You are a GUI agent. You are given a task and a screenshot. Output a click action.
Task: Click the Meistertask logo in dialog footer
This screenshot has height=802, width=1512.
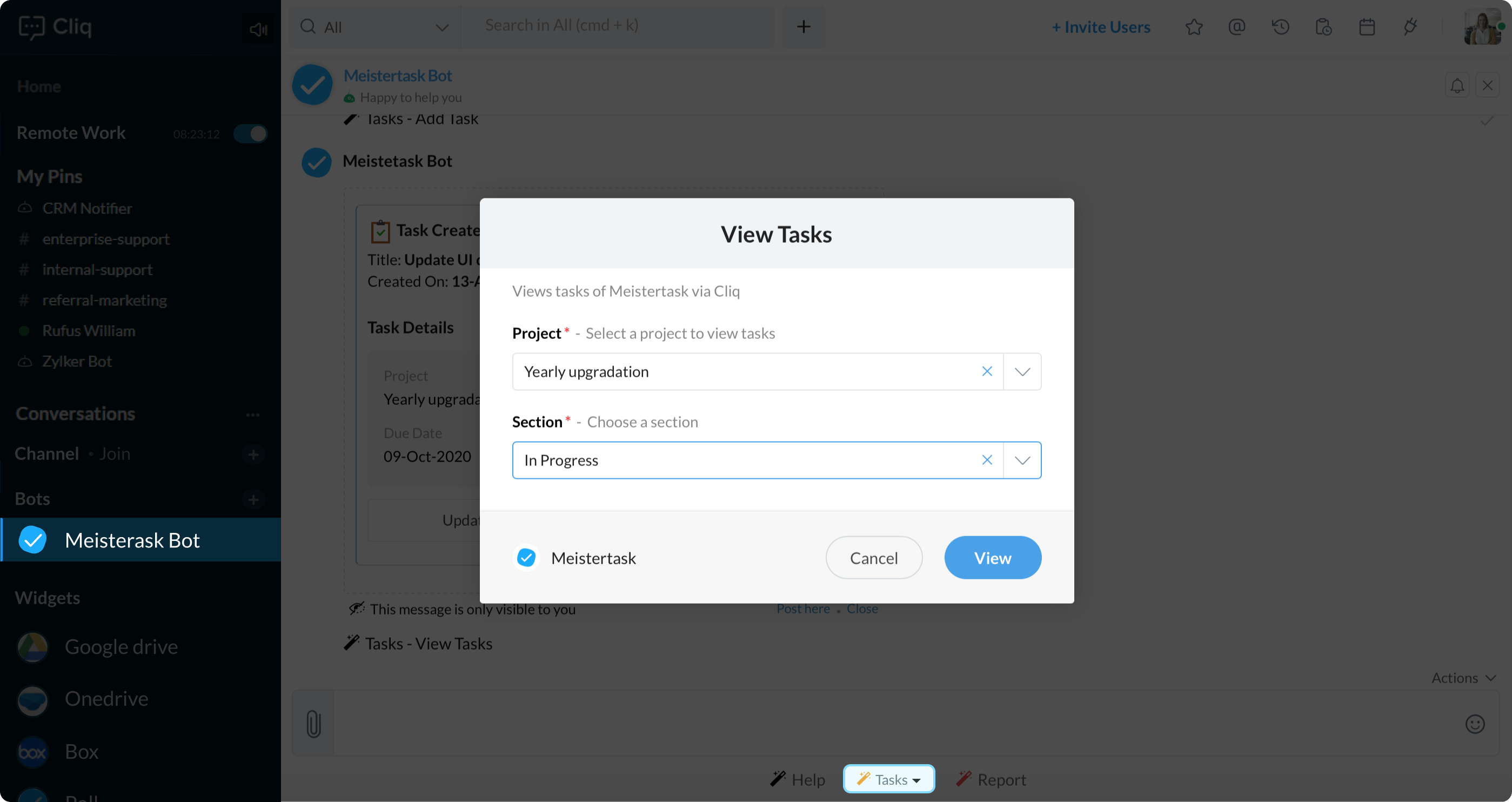tap(526, 557)
